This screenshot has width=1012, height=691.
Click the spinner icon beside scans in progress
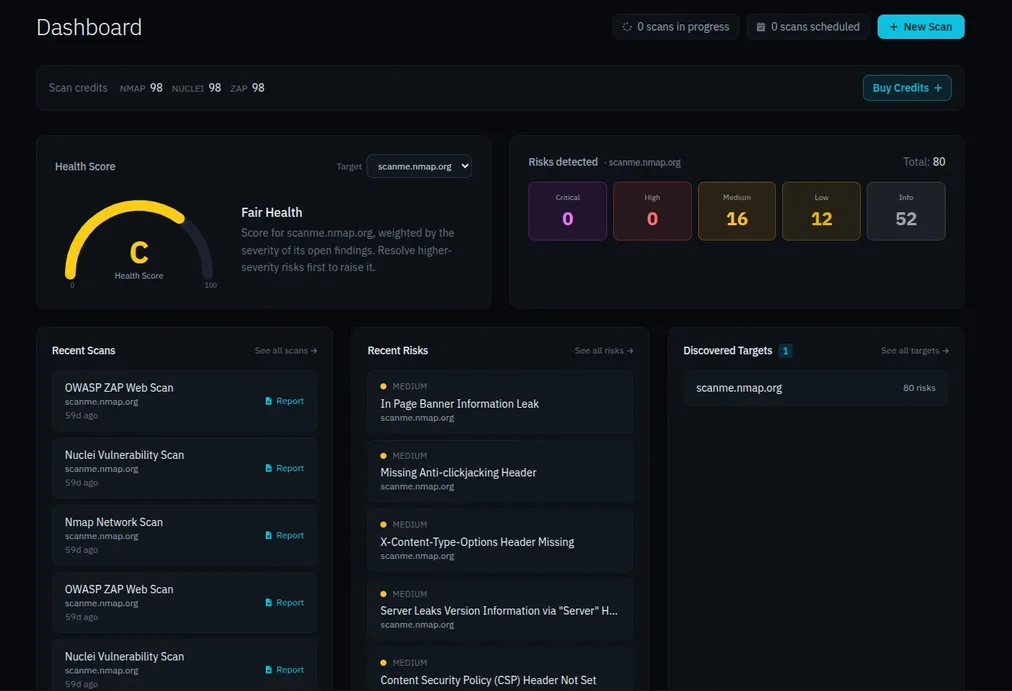point(627,26)
